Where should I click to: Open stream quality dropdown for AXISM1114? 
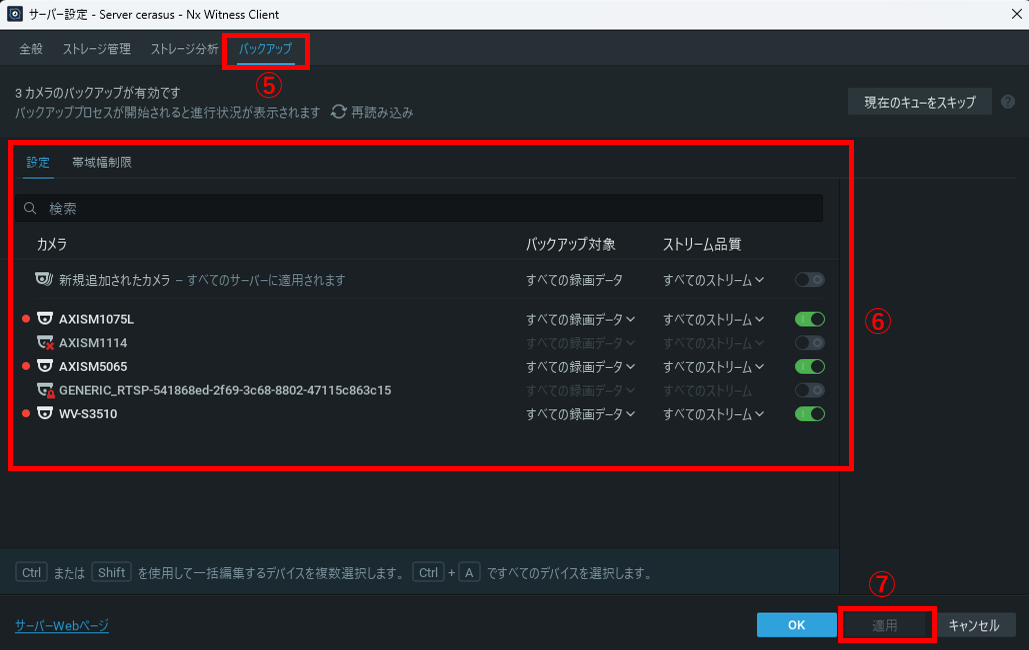point(713,343)
